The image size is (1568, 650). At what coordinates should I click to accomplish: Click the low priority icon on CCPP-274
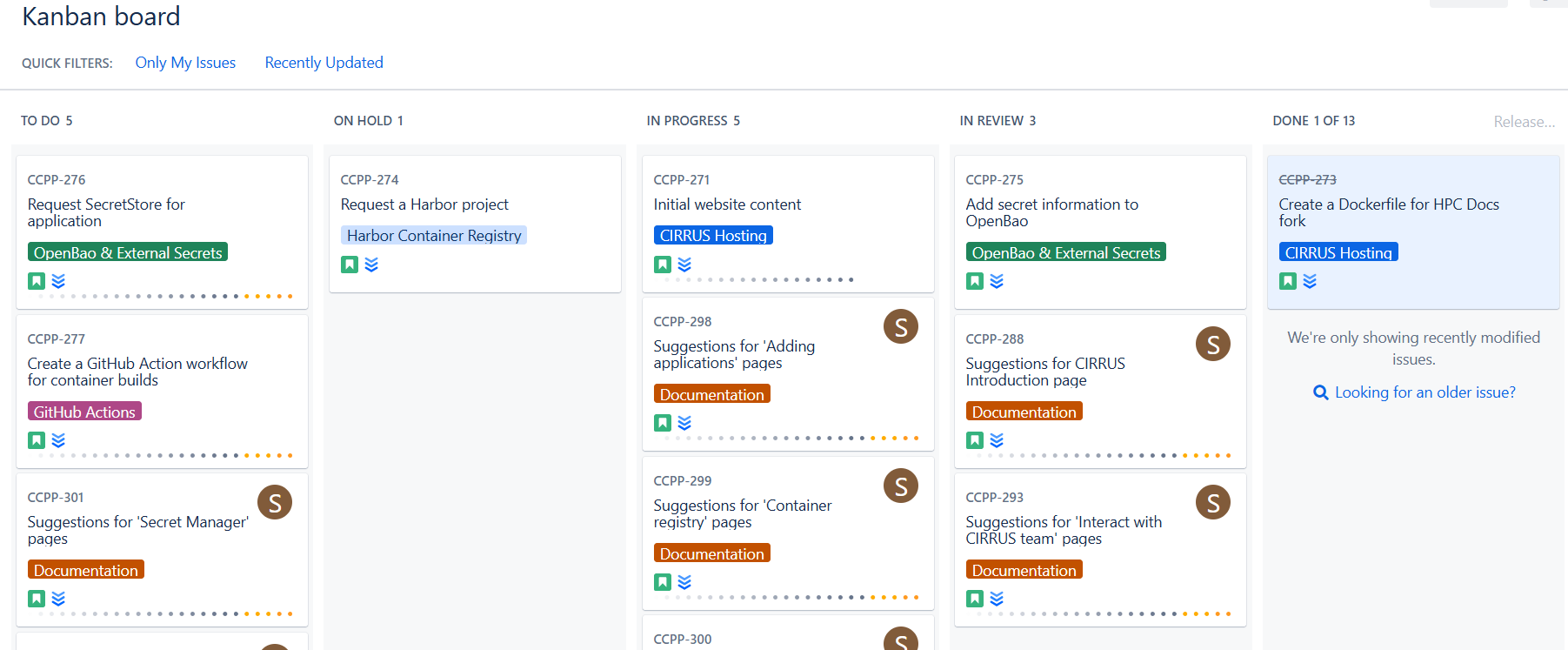pyautogui.click(x=371, y=265)
